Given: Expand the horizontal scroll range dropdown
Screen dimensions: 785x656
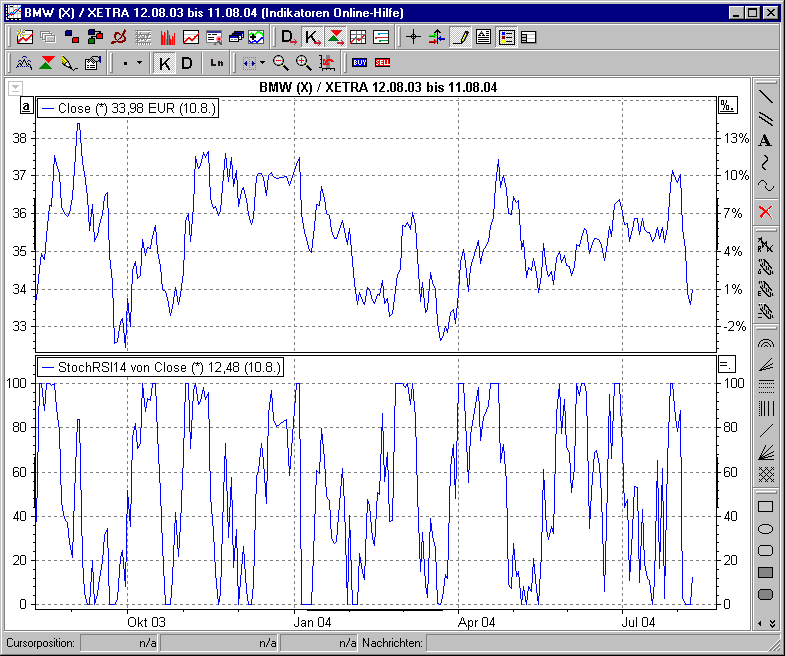Looking at the screenshot, I should [x=262, y=63].
